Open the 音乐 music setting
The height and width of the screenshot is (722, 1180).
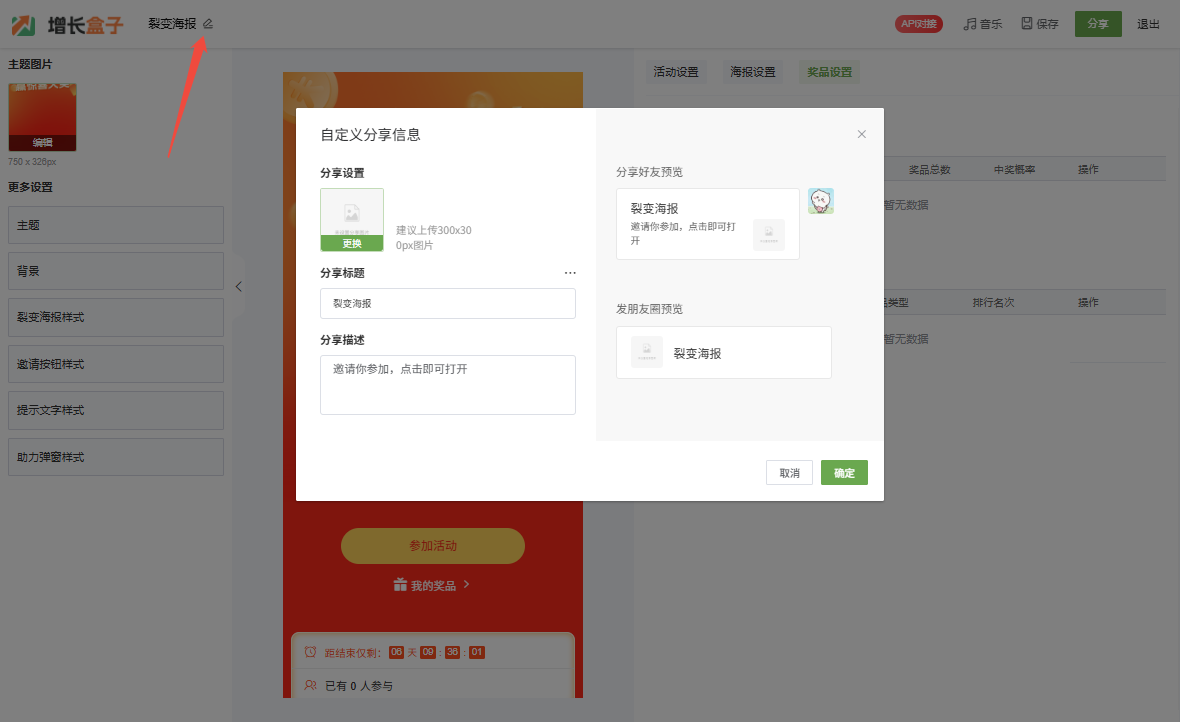point(982,24)
